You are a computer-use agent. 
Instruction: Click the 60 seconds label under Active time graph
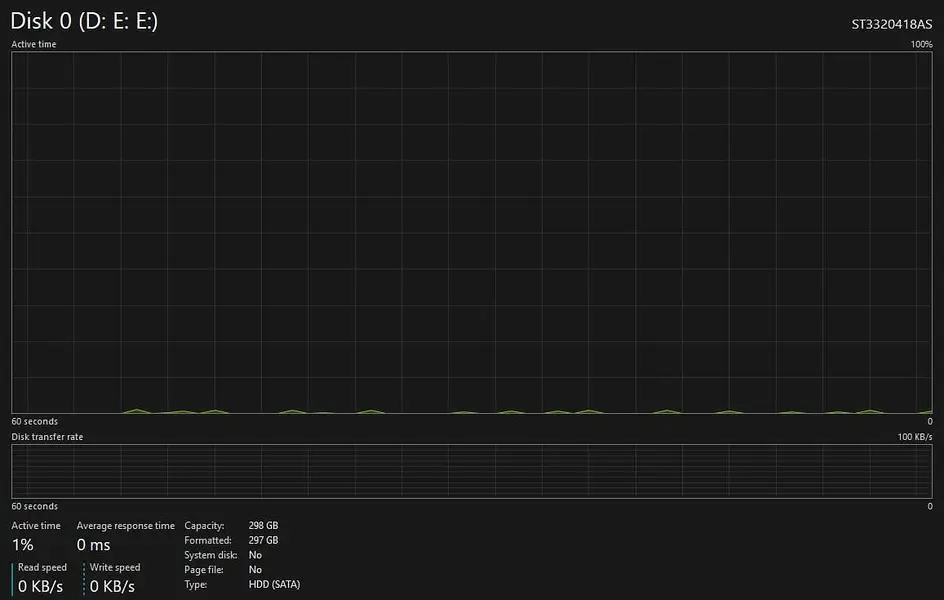34,422
